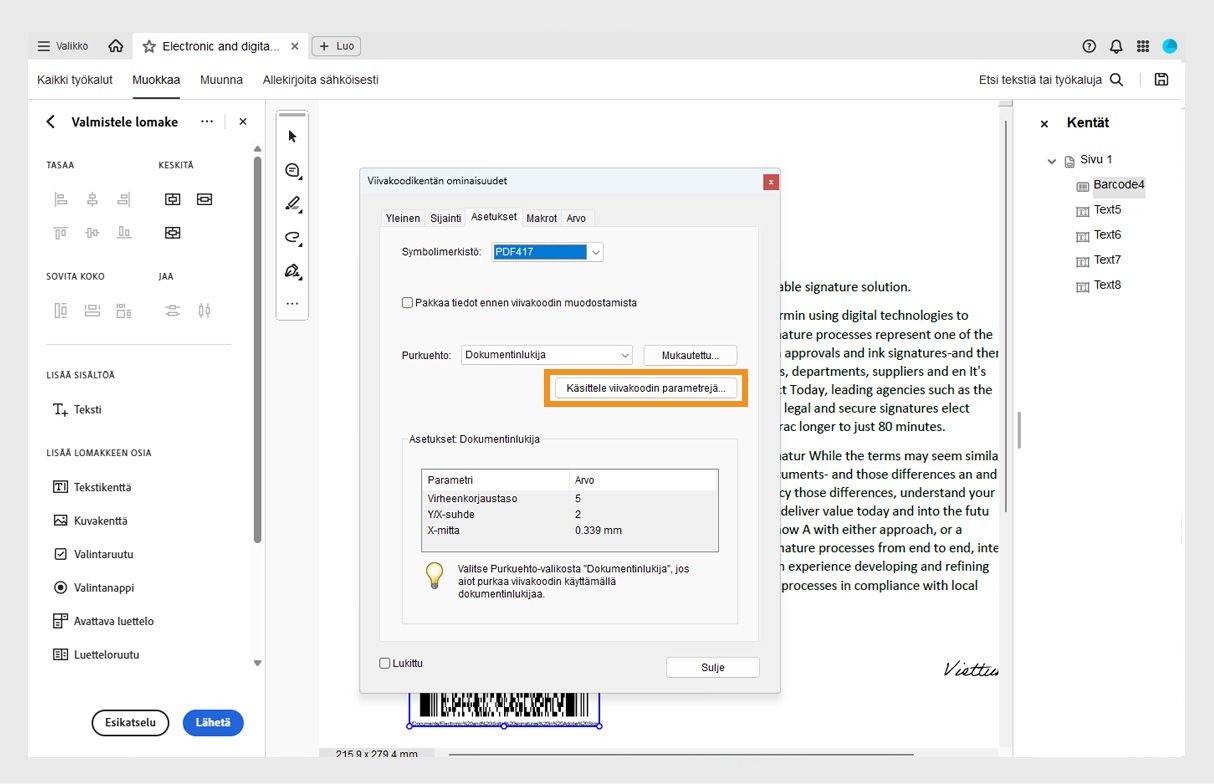1214x784 pixels.
Task: Add a Kuvakenttä form field
Action: tap(90, 520)
